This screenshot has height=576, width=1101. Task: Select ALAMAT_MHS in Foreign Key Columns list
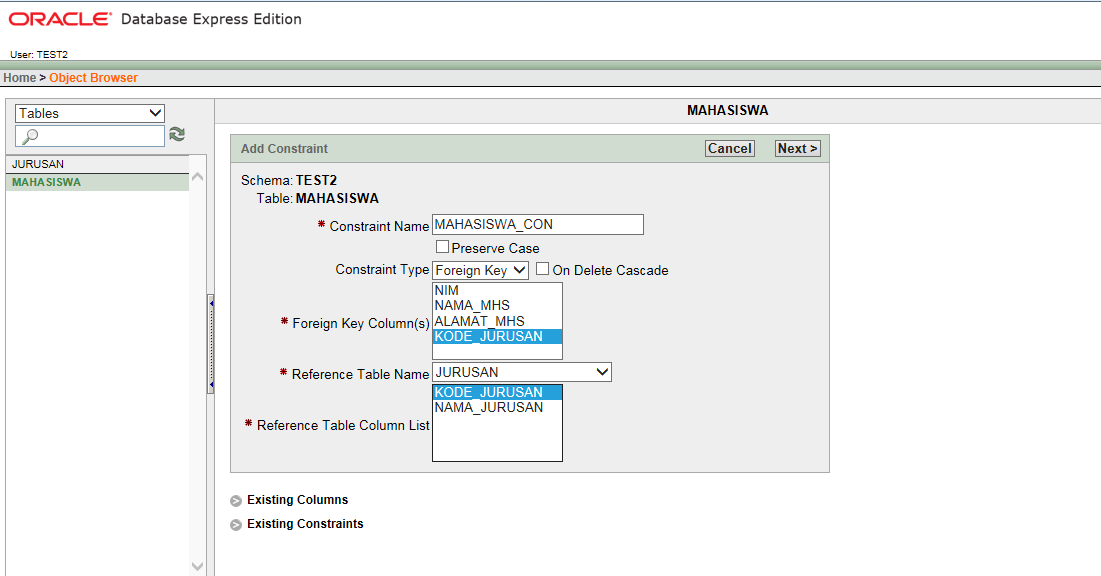[x=497, y=321]
